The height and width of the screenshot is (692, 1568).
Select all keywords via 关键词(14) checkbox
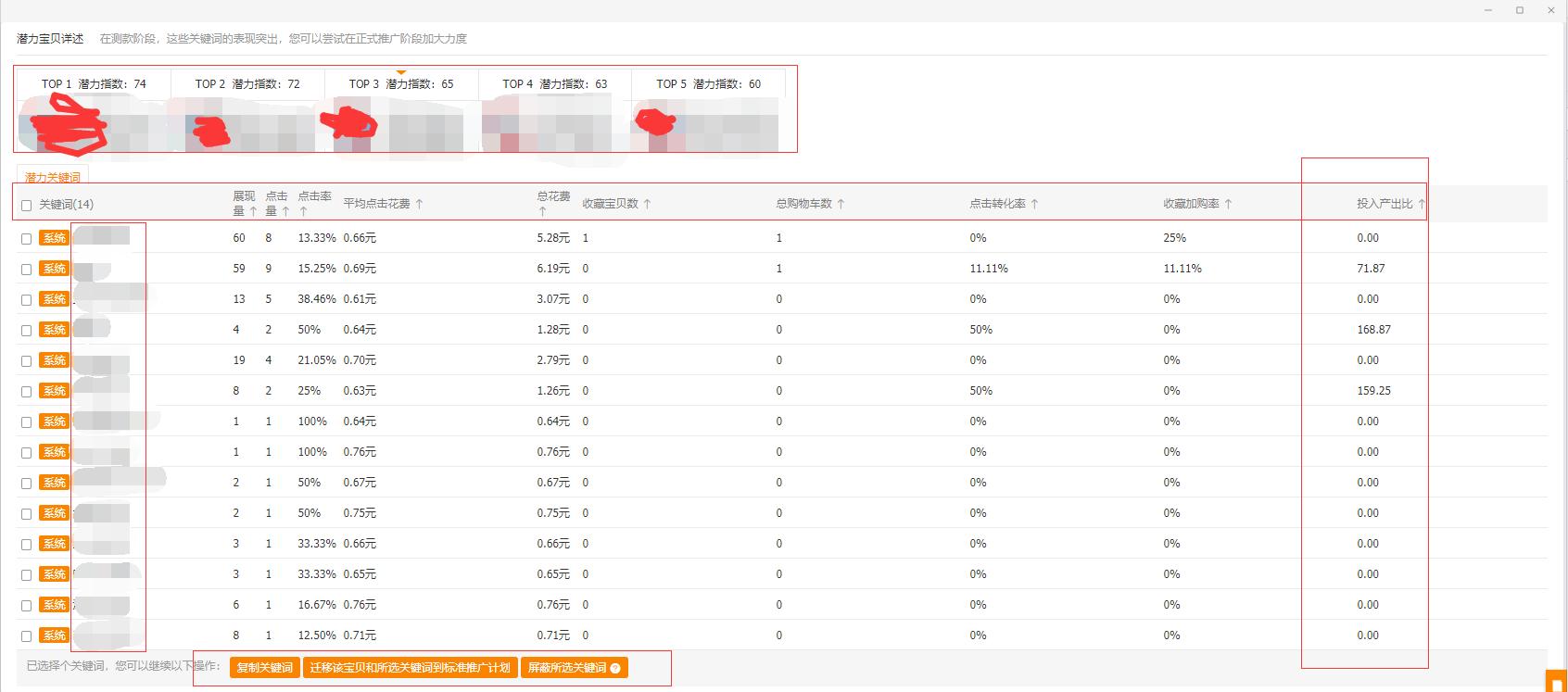26,206
